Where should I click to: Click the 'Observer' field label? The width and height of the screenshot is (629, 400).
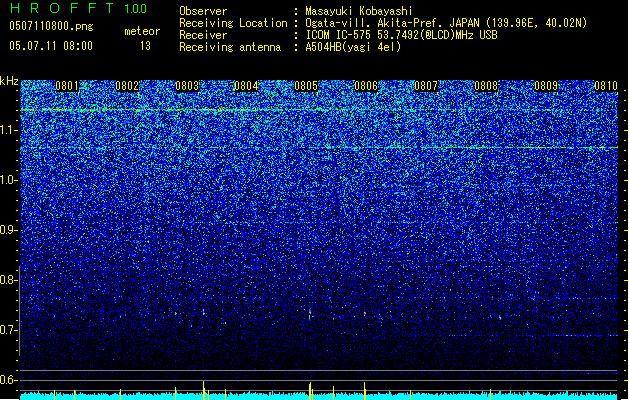click(x=203, y=11)
